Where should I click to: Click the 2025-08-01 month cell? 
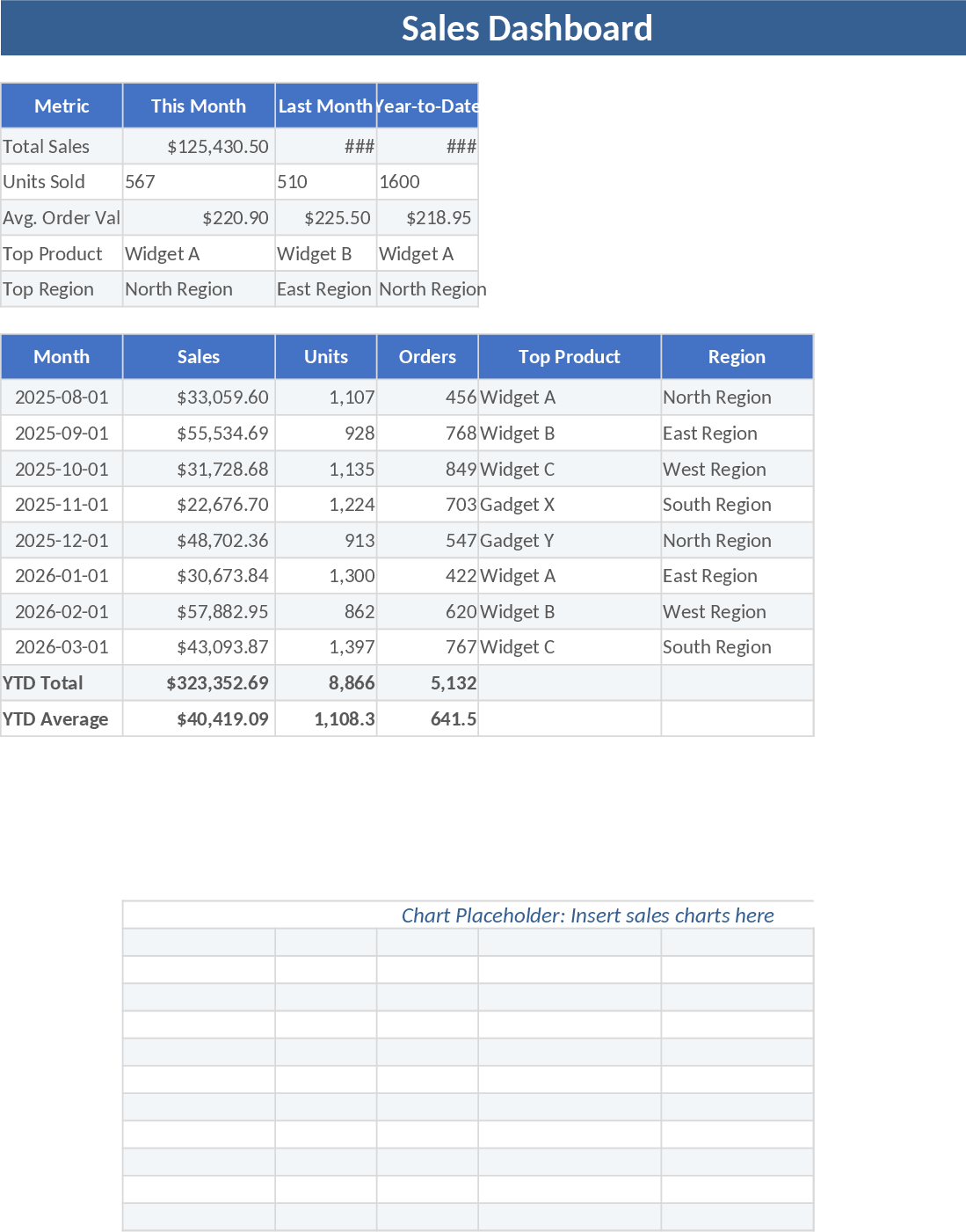click(61, 397)
